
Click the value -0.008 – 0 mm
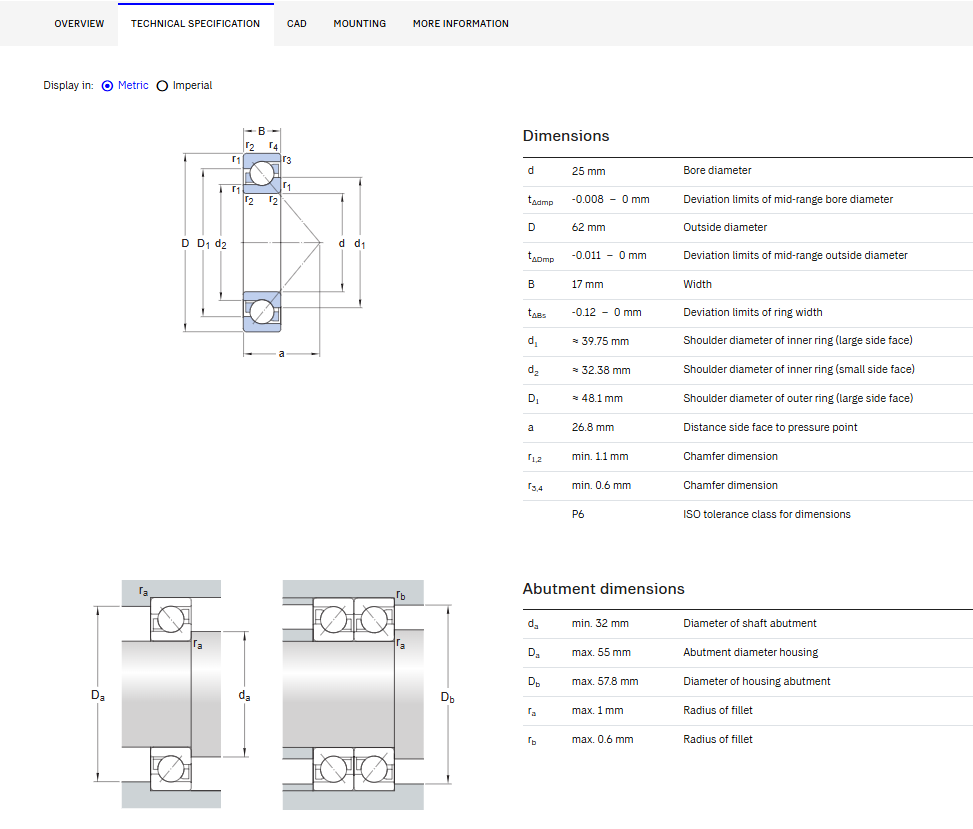click(x=611, y=199)
